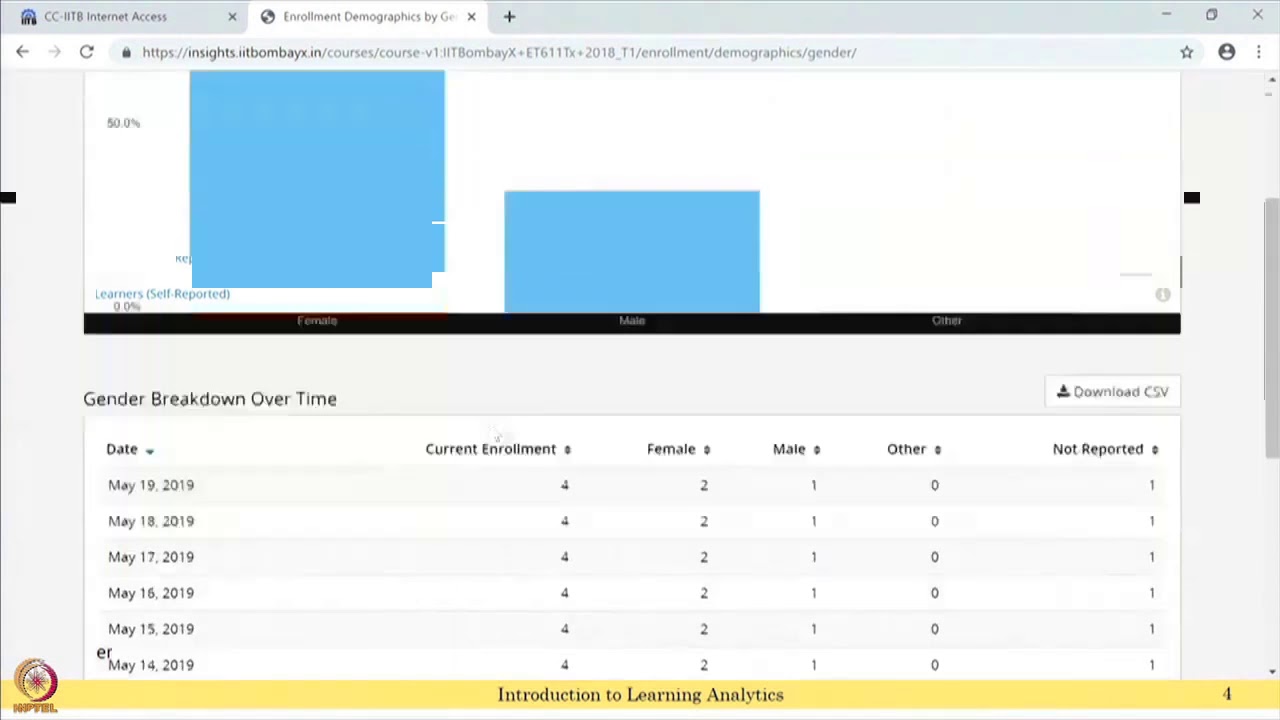
Task: Click the scrollbar down arrow
Action: pos(1272,671)
